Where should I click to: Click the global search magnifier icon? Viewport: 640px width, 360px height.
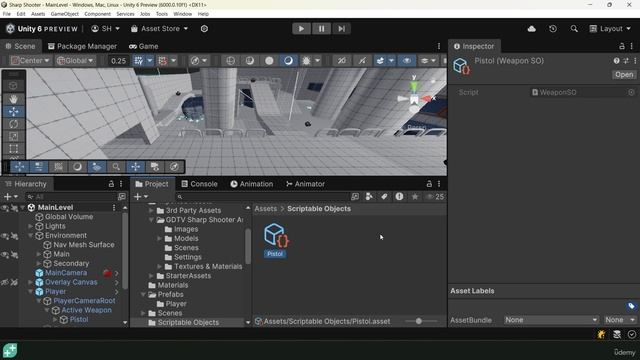point(574,29)
